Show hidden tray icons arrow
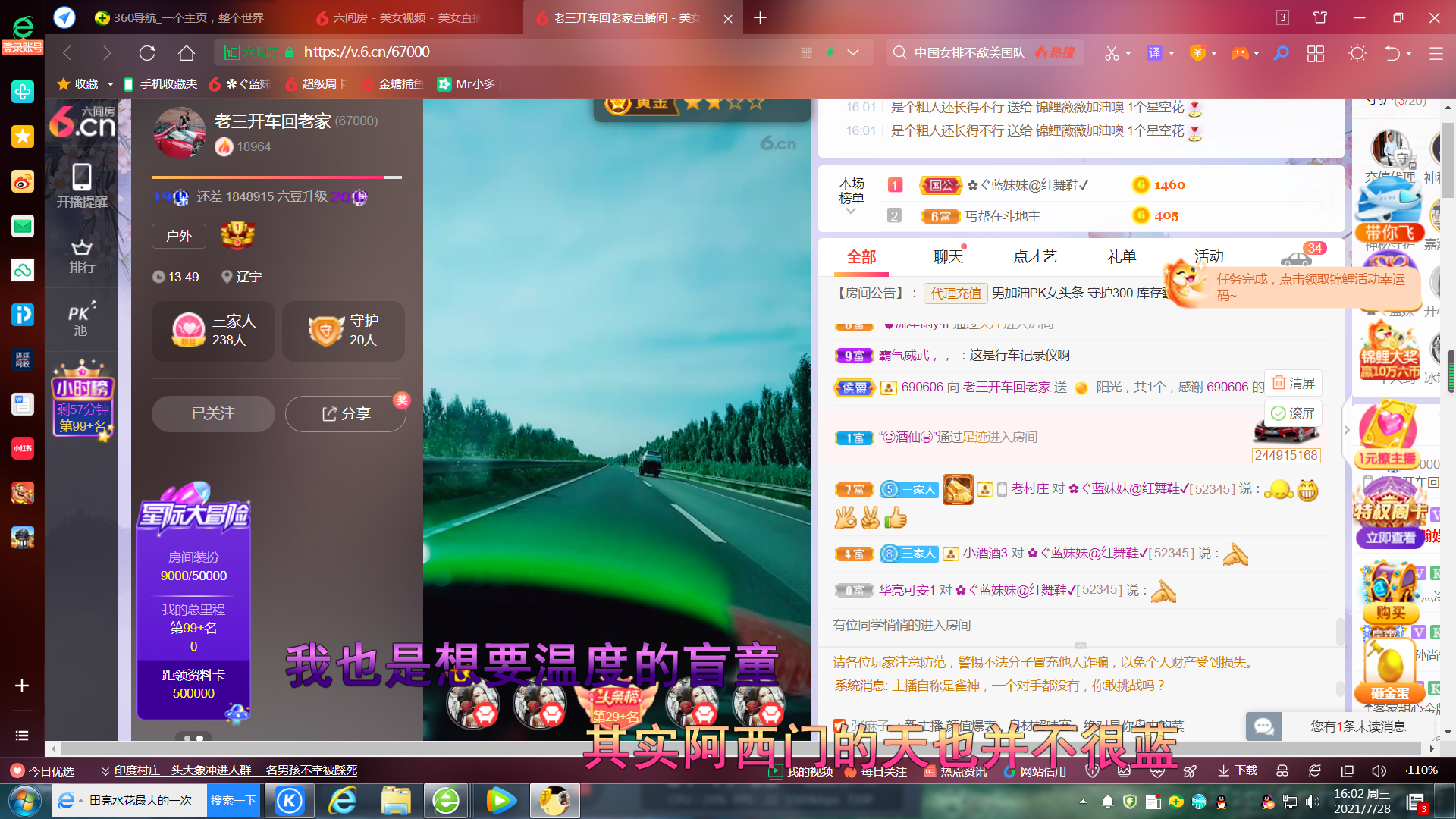 pos(1083,801)
